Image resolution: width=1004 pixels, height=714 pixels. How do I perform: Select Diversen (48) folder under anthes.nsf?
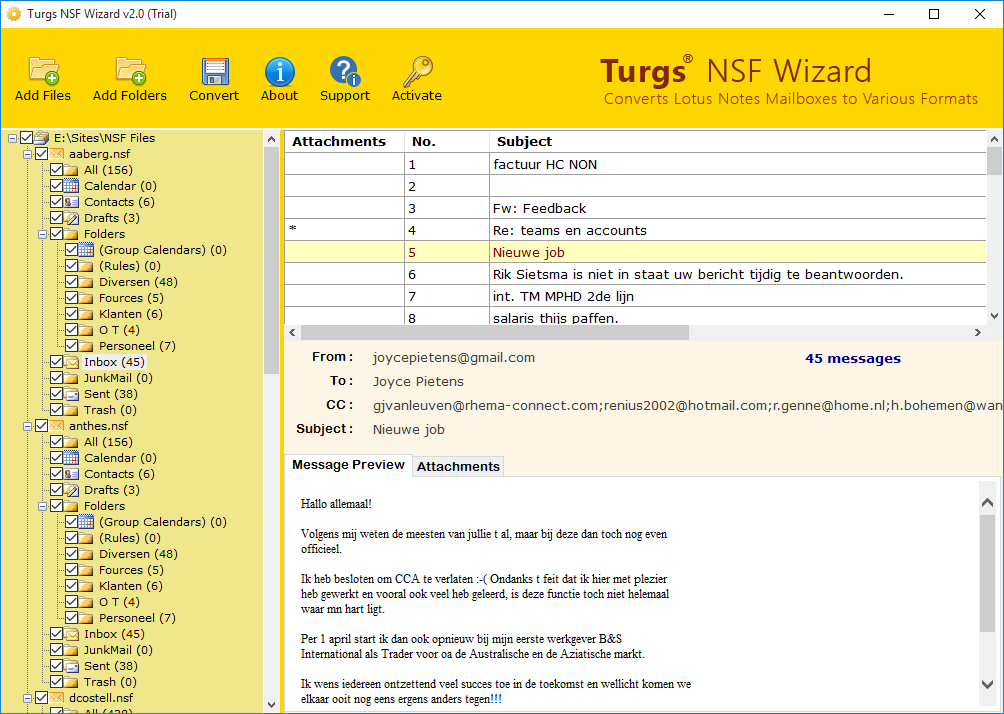click(x=138, y=554)
